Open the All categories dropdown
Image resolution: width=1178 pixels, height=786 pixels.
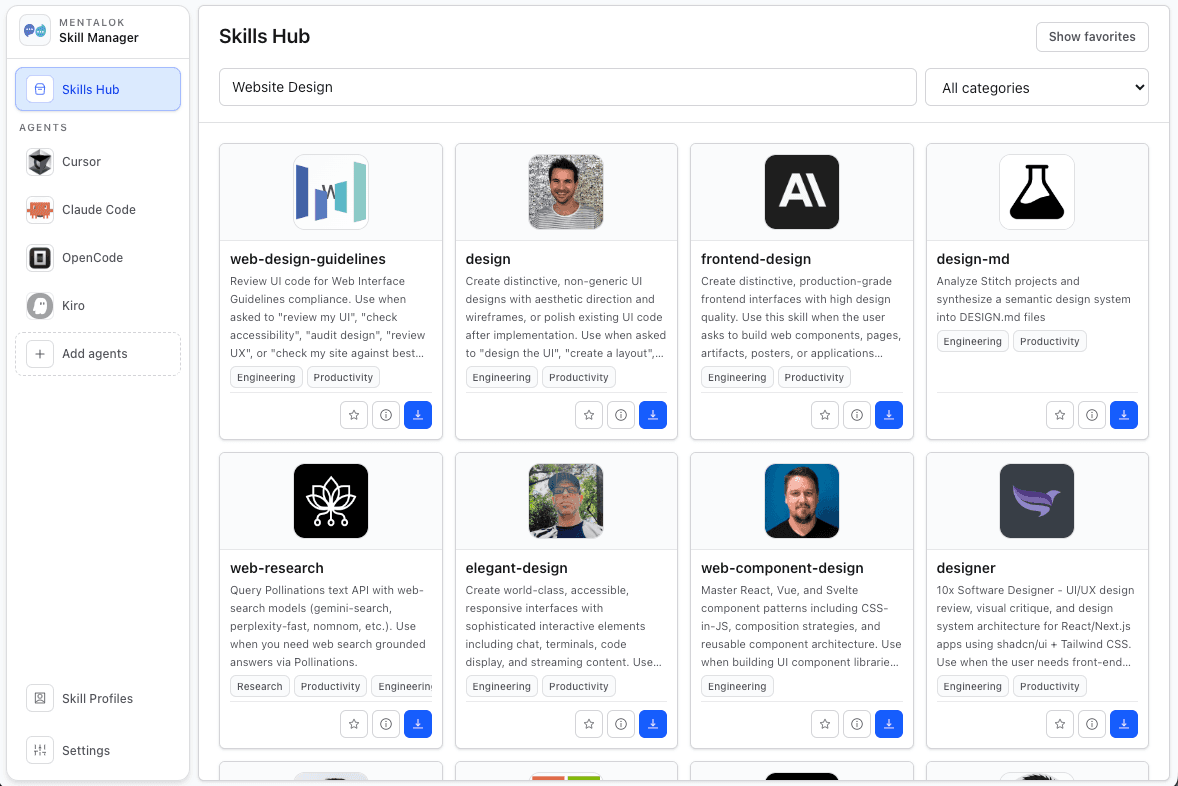[x=1037, y=88]
